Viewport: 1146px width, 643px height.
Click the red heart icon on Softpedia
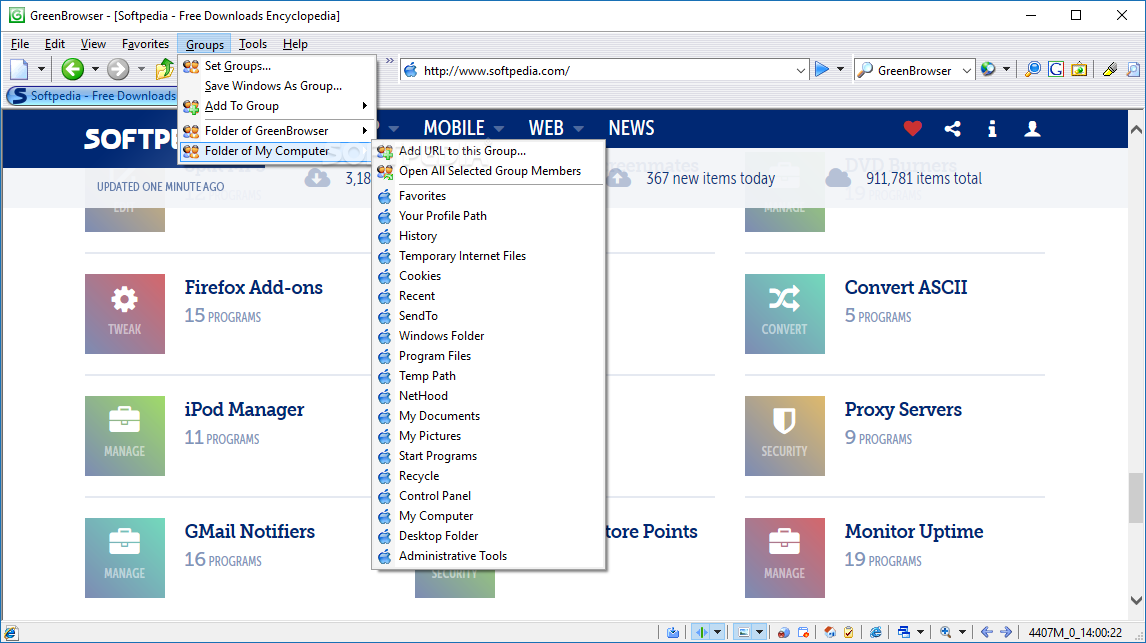tap(913, 129)
